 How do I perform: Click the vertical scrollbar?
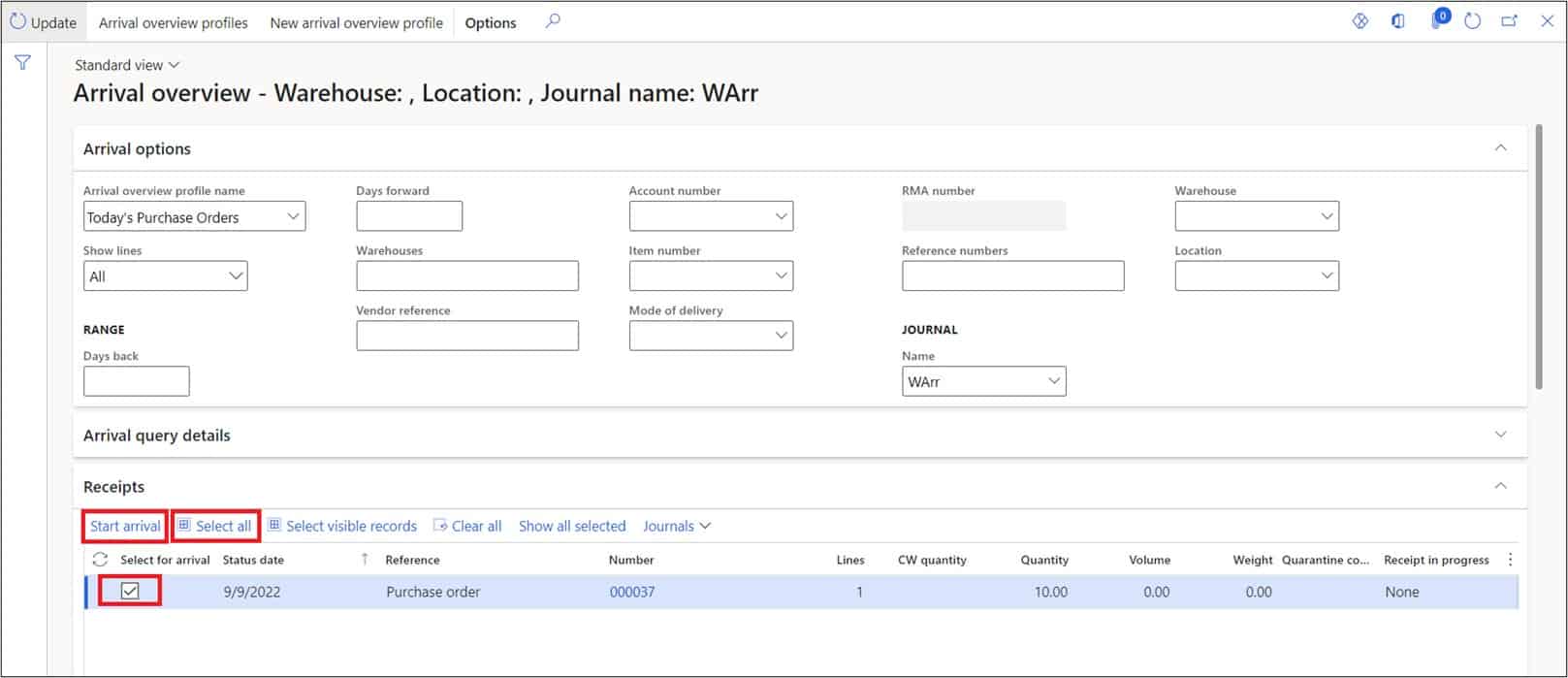[1539, 257]
